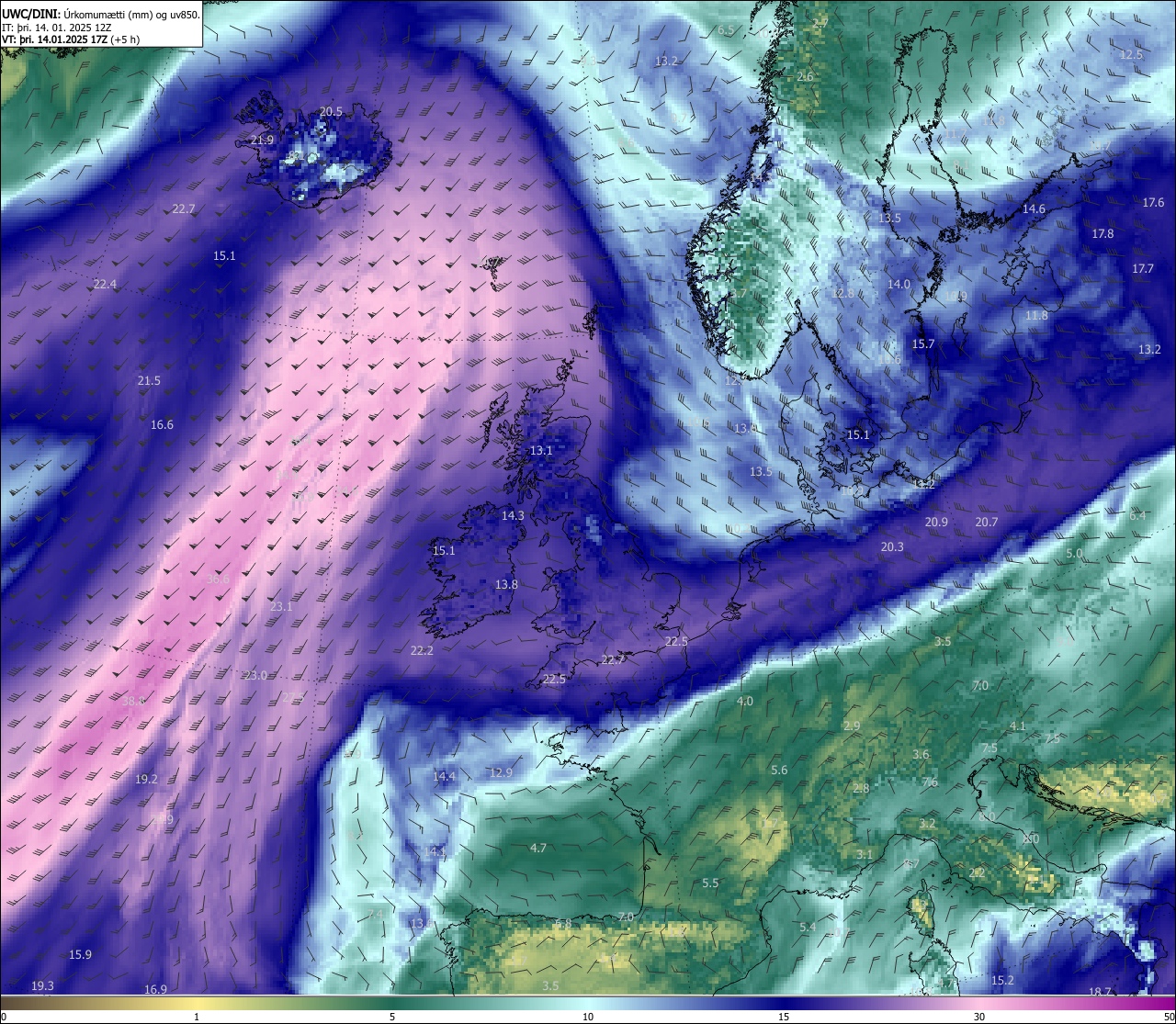The height and width of the screenshot is (1024, 1176).
Task: Click the 2.8 value on the map
Action: tap(861, 788)
